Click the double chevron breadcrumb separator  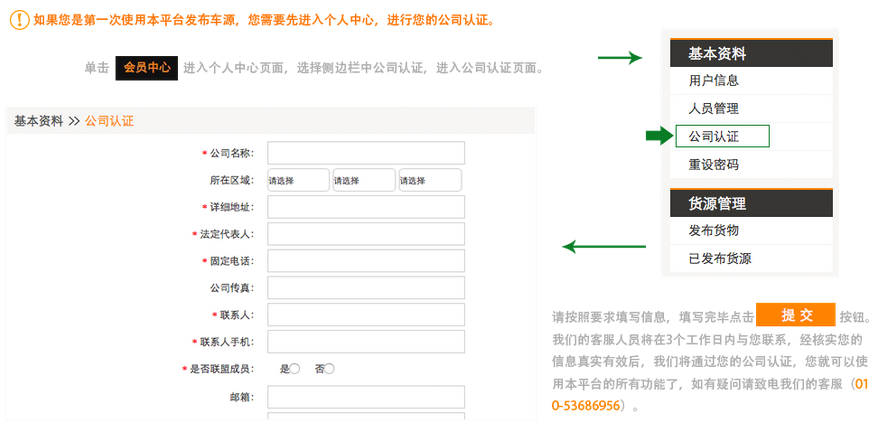(x=74, y=121)
